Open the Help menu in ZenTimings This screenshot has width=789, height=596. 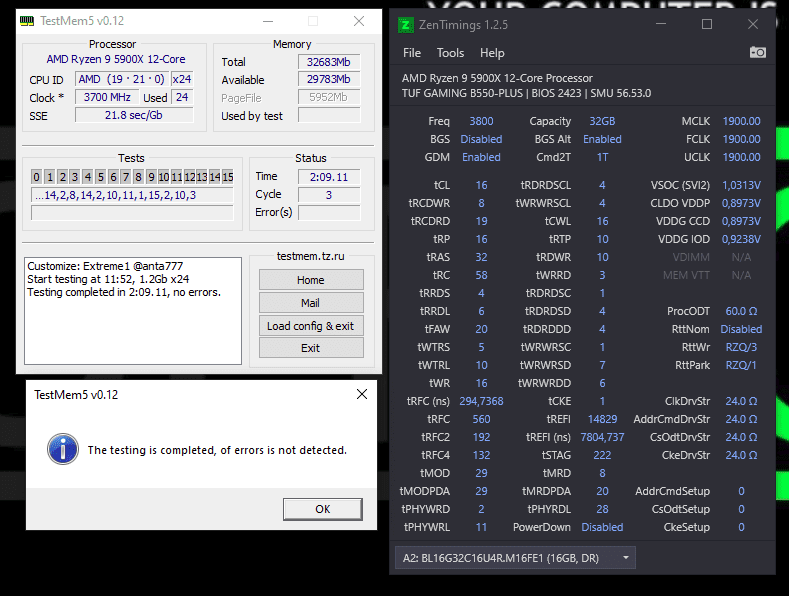[492, 53]
